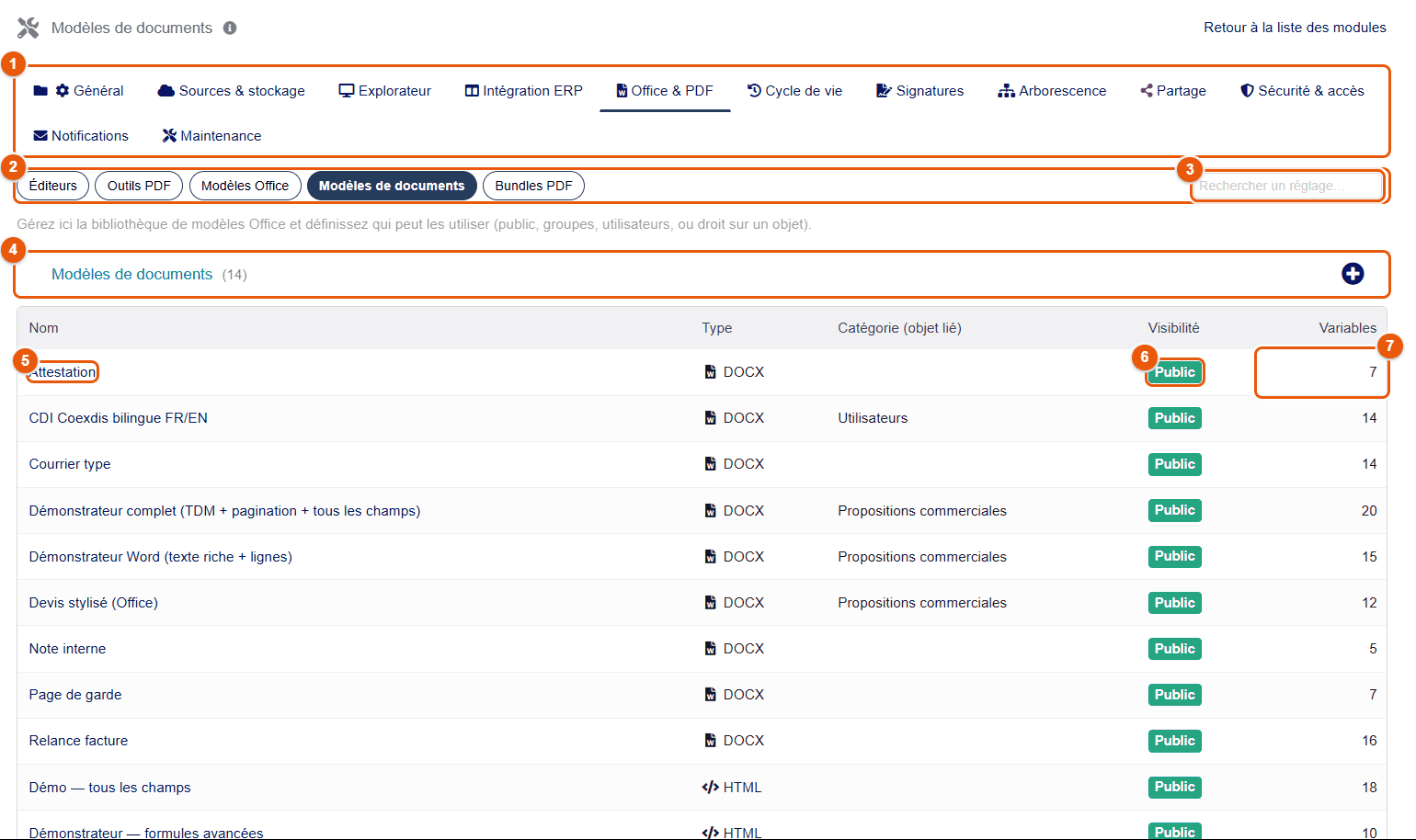
Task: Click Propositions commerciales in the Devis stylisé row
Action: [922, 603]
